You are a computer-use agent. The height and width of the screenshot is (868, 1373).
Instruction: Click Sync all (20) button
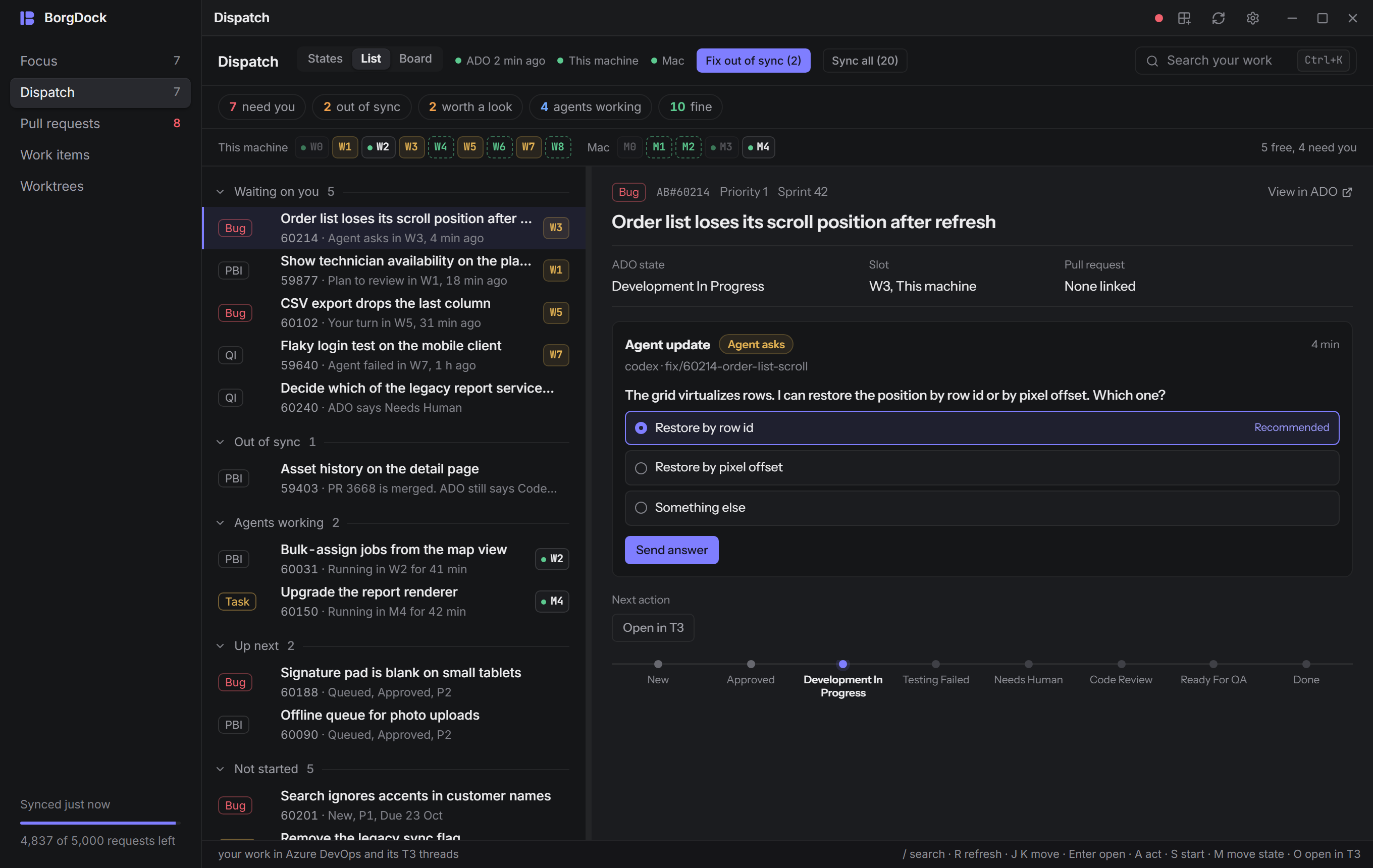coord(864,61)
